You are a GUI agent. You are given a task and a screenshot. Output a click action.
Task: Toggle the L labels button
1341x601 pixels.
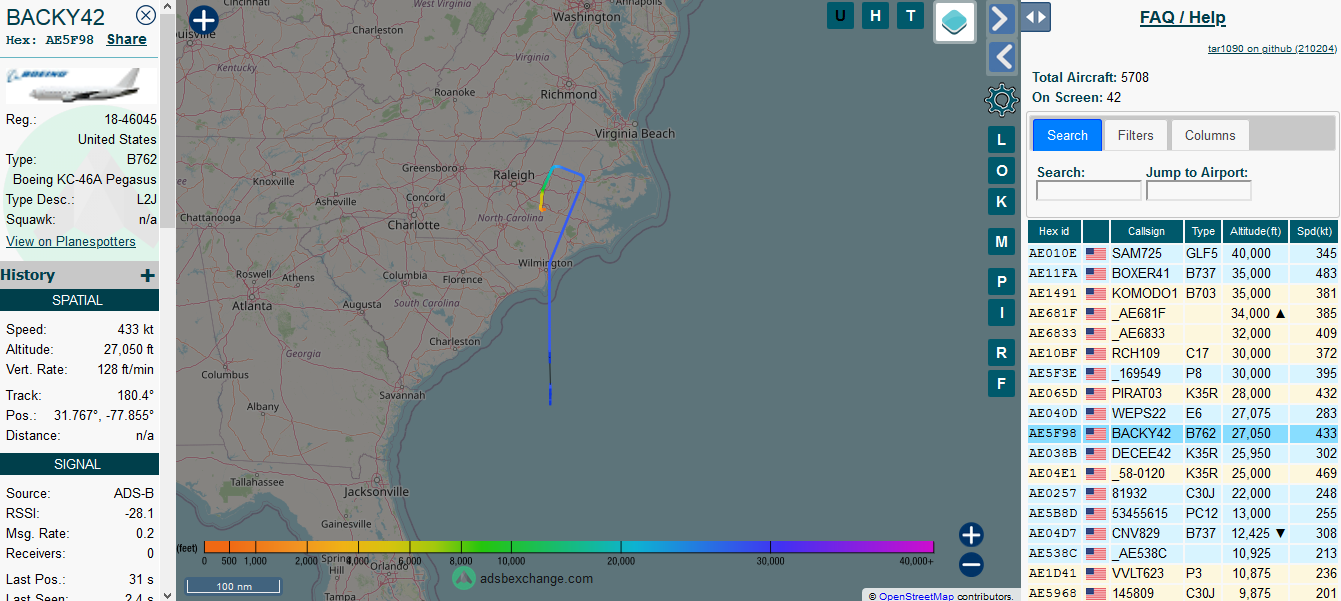tap(1001, 140)
